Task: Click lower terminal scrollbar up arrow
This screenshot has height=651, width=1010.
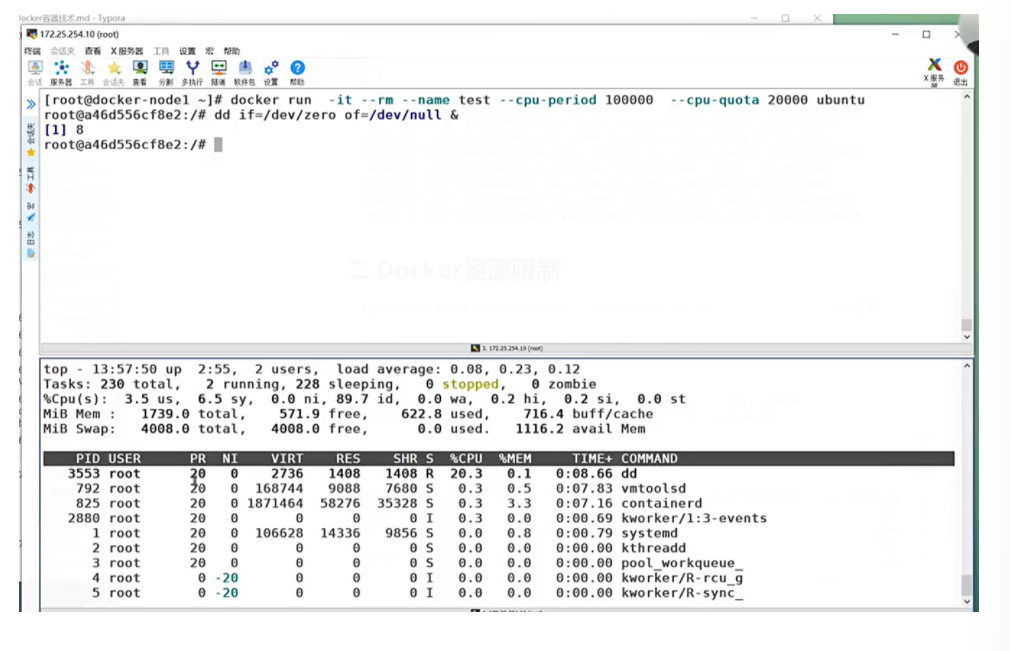Action: [967, 366]
